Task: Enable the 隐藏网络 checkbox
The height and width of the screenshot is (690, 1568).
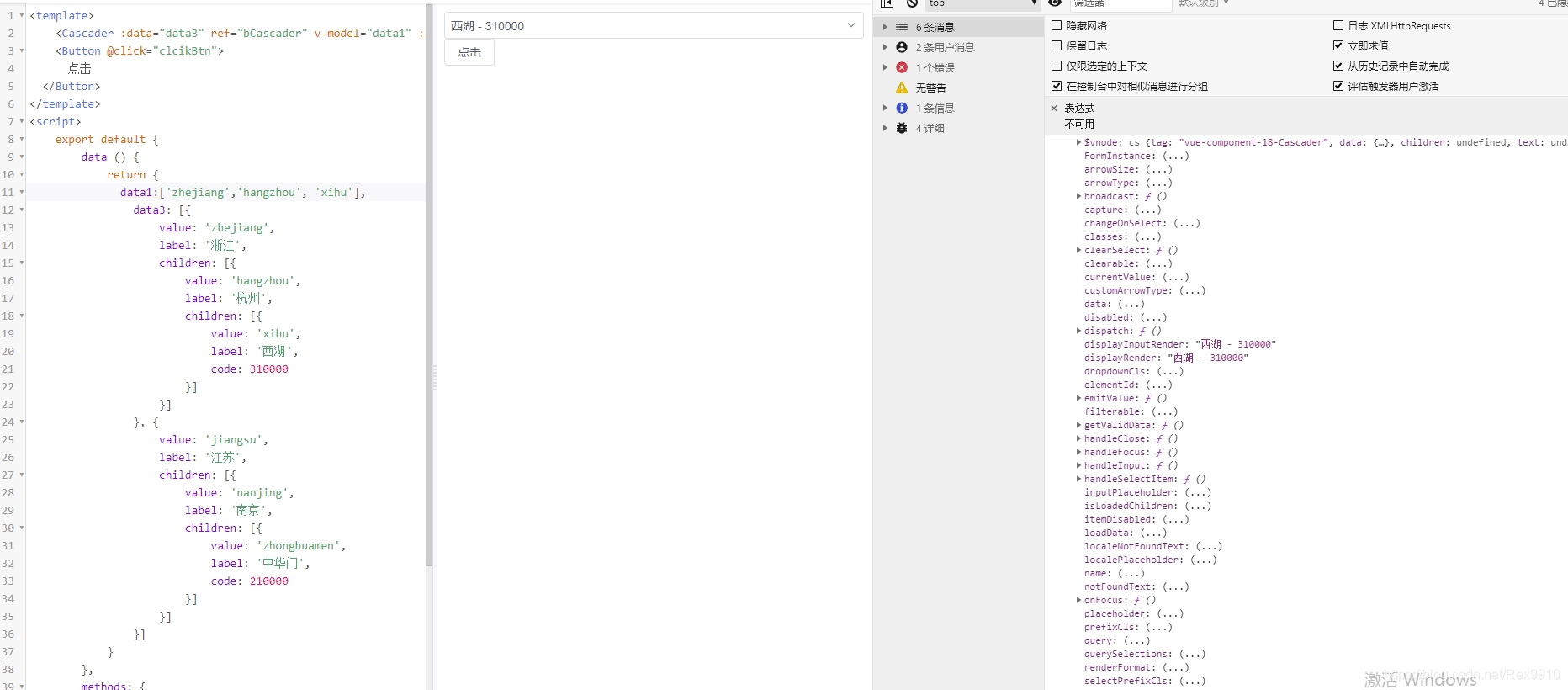Action: pyautogui.click(x=1057, y=25)
